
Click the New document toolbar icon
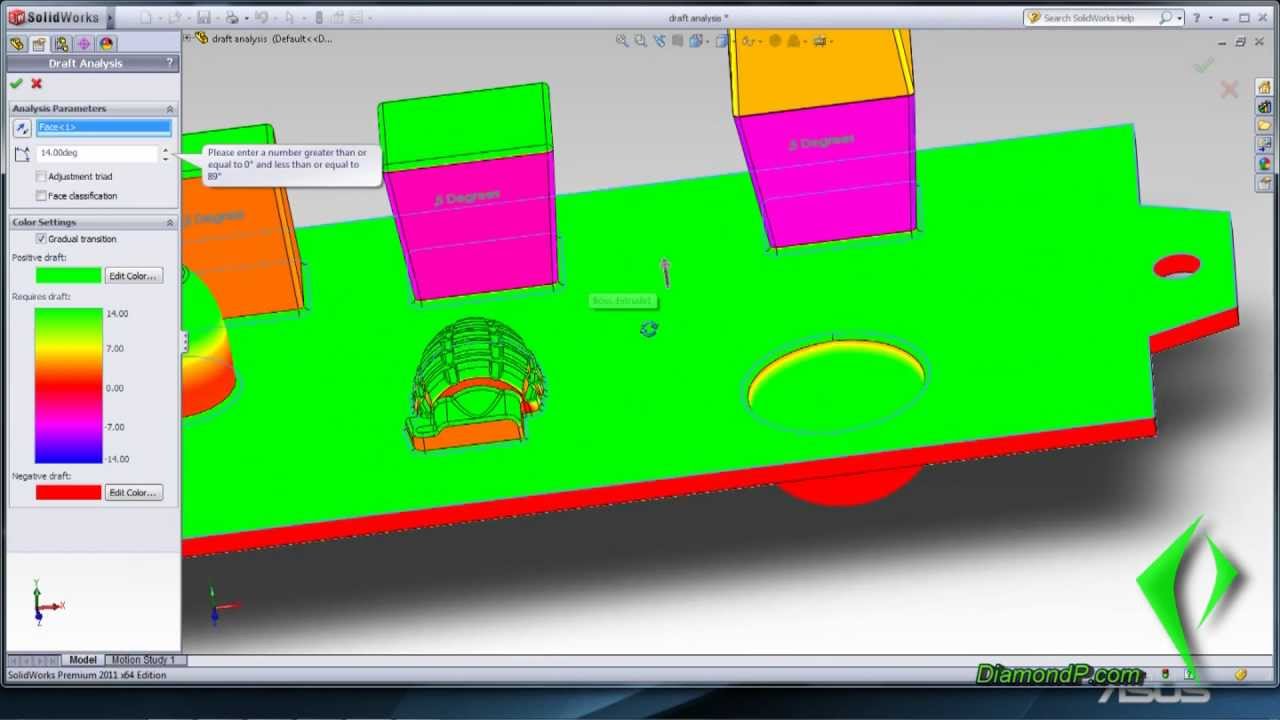click(147, 18)
